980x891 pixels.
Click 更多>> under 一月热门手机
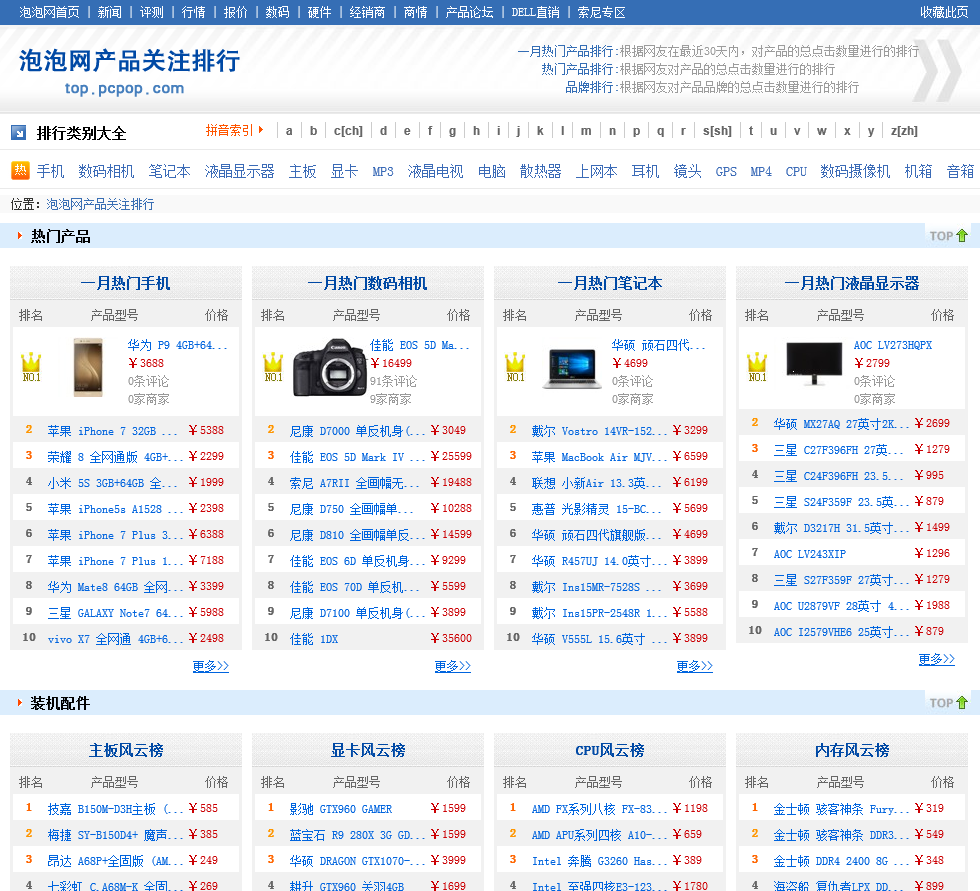pos(211,666)
